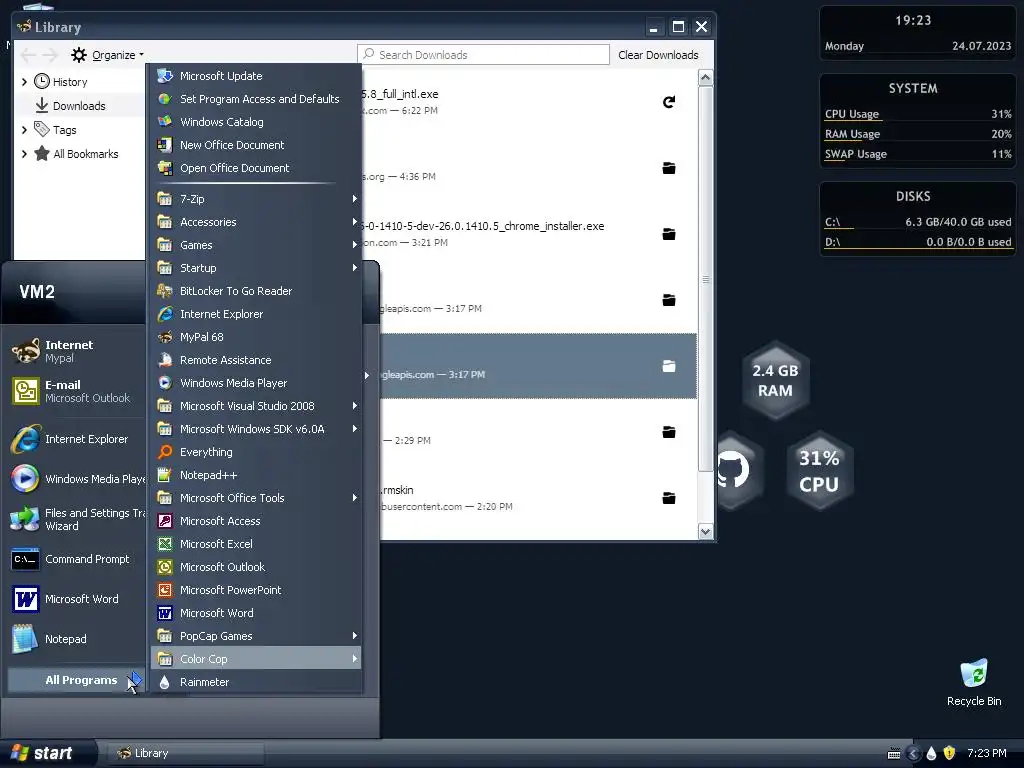Click the GitHub hexagon widget on desktop

pos(735,470)
